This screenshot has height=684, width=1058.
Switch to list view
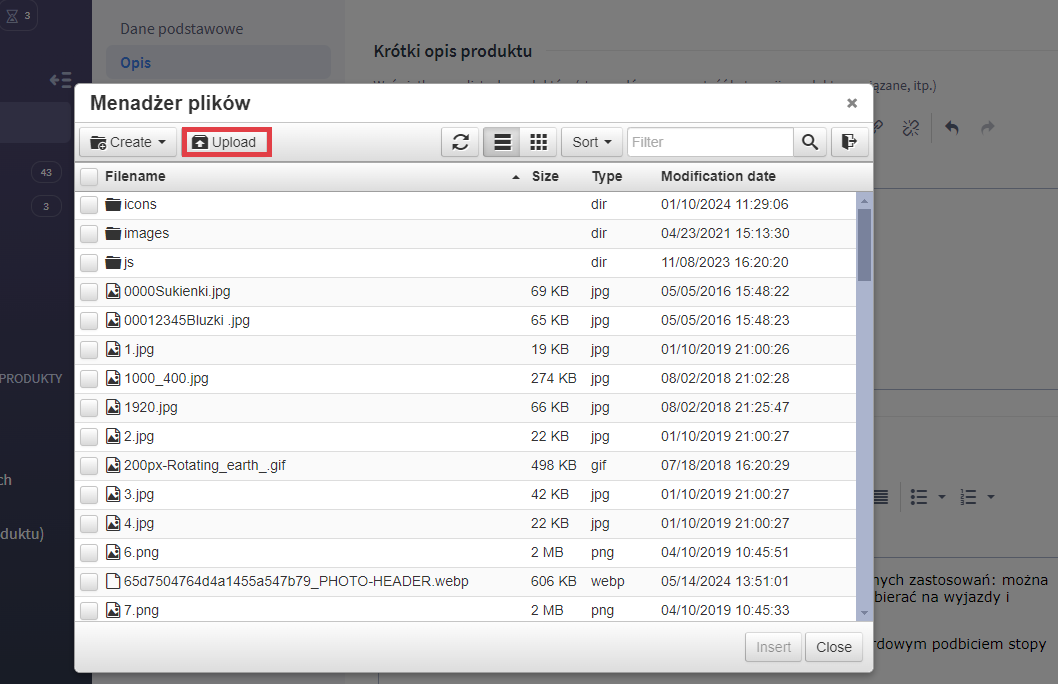[502, 142]
